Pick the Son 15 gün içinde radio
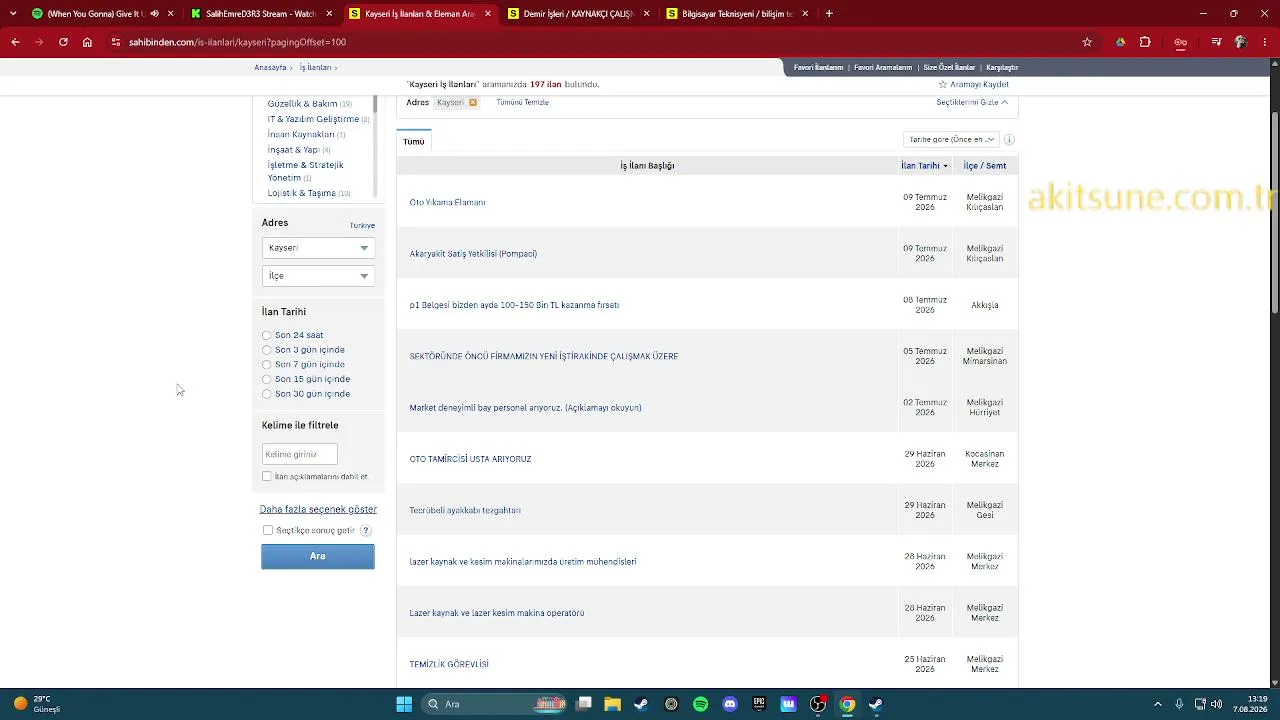 (x=266, y=379)
